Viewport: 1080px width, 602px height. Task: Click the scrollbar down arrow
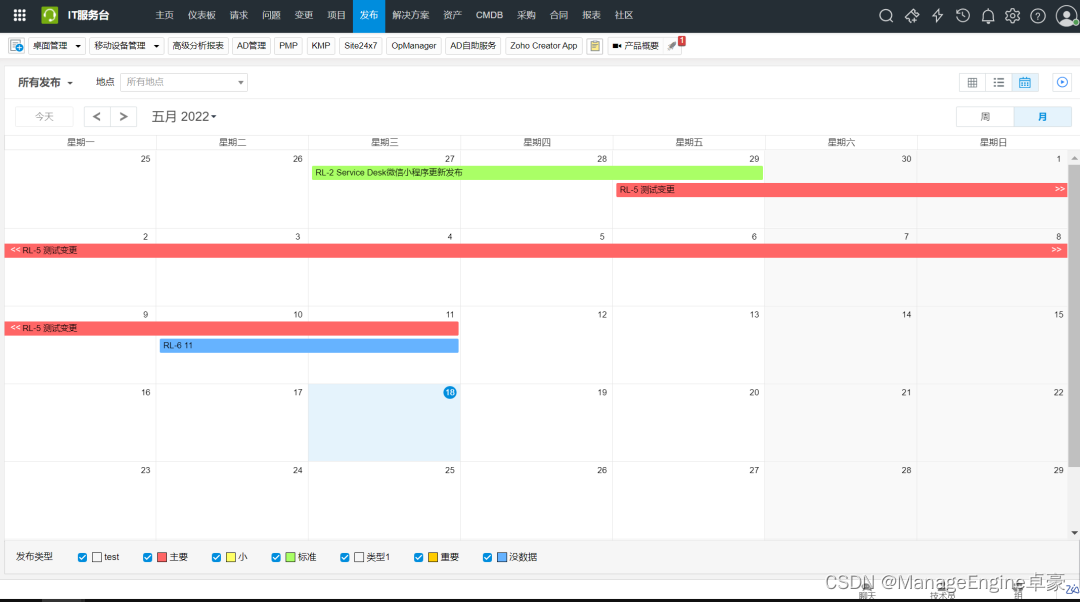[x=1074, y=532]
